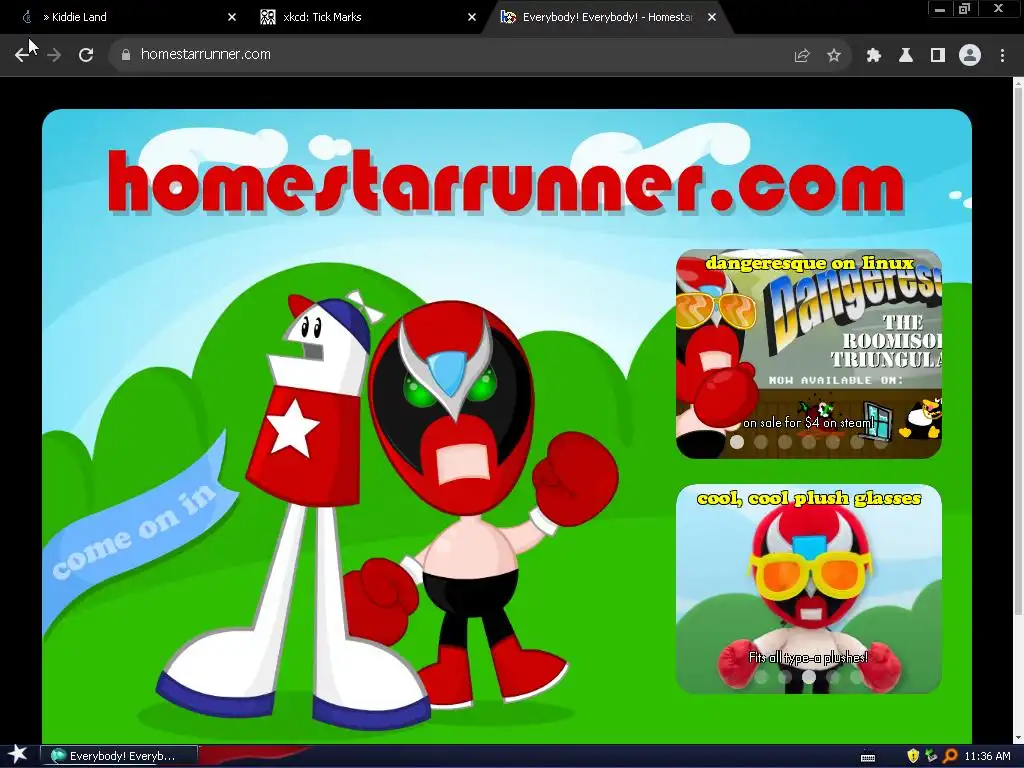This screenshot has height=768, width=1024.
Task: Select fourth dot of plush glasses carousel
Action: [833, 677]
